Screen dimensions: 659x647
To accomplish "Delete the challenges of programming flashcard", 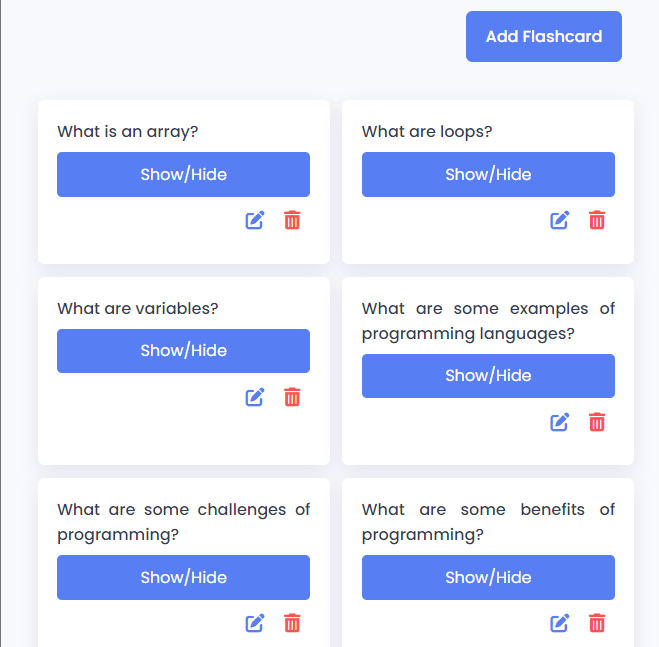I will click(292, 623).
